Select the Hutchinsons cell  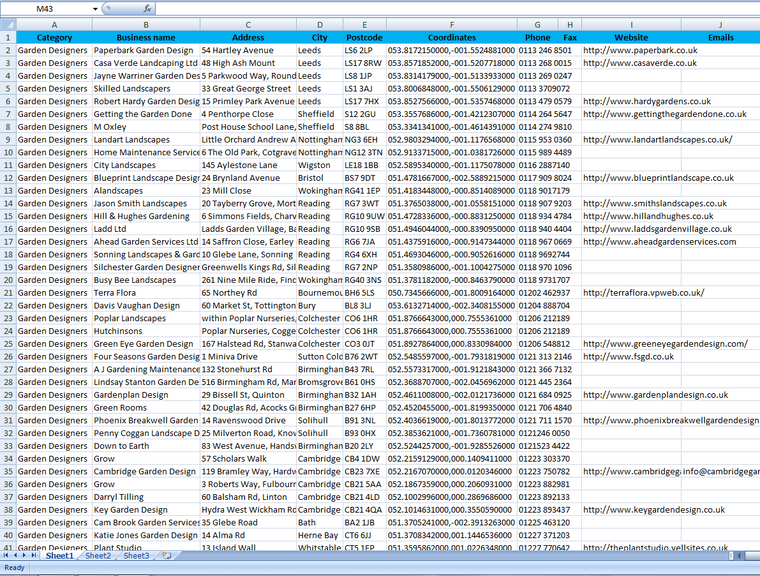146,331
